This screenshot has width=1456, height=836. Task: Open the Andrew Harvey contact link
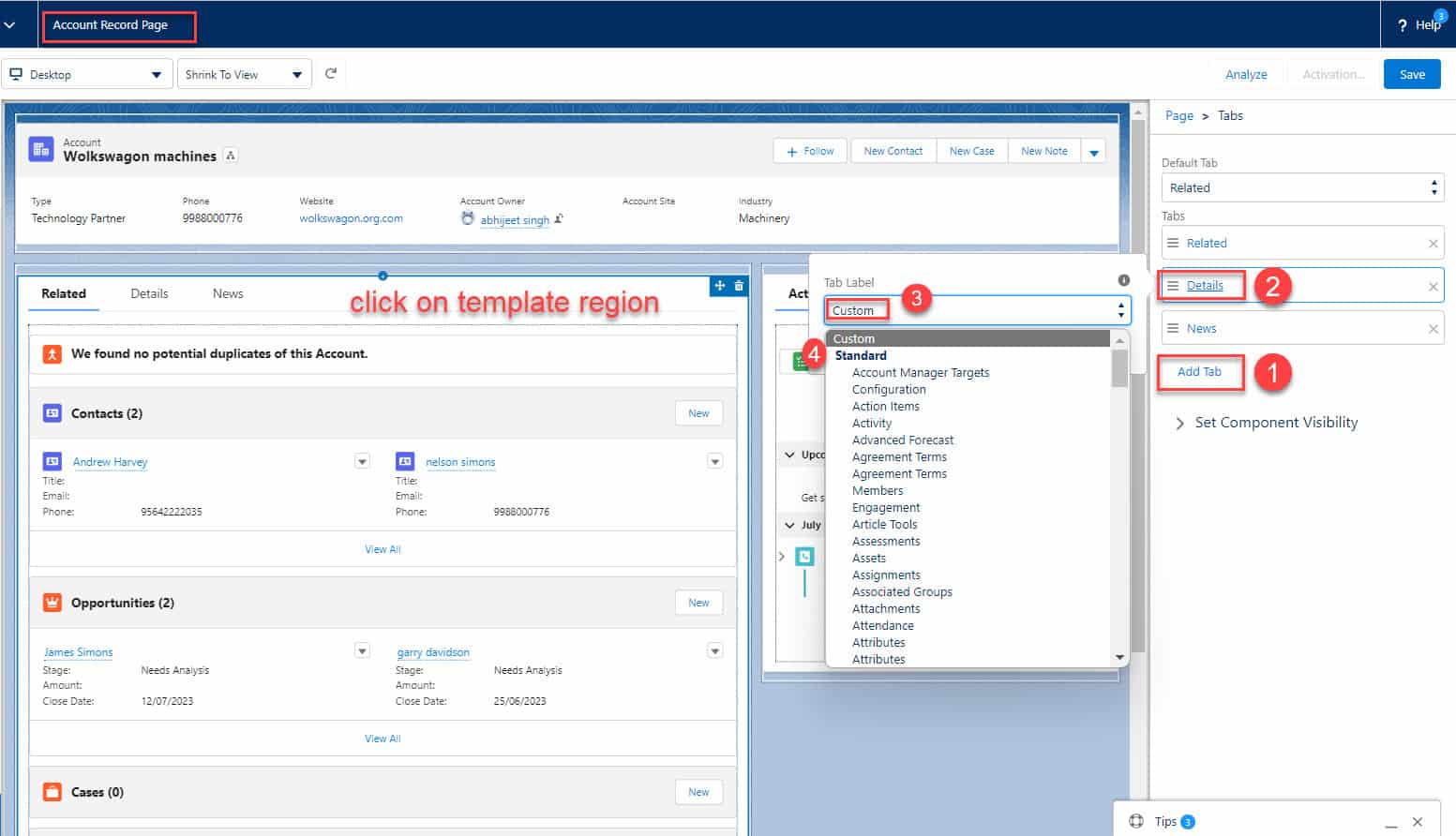pyautogui.click(x=110, y=461)
